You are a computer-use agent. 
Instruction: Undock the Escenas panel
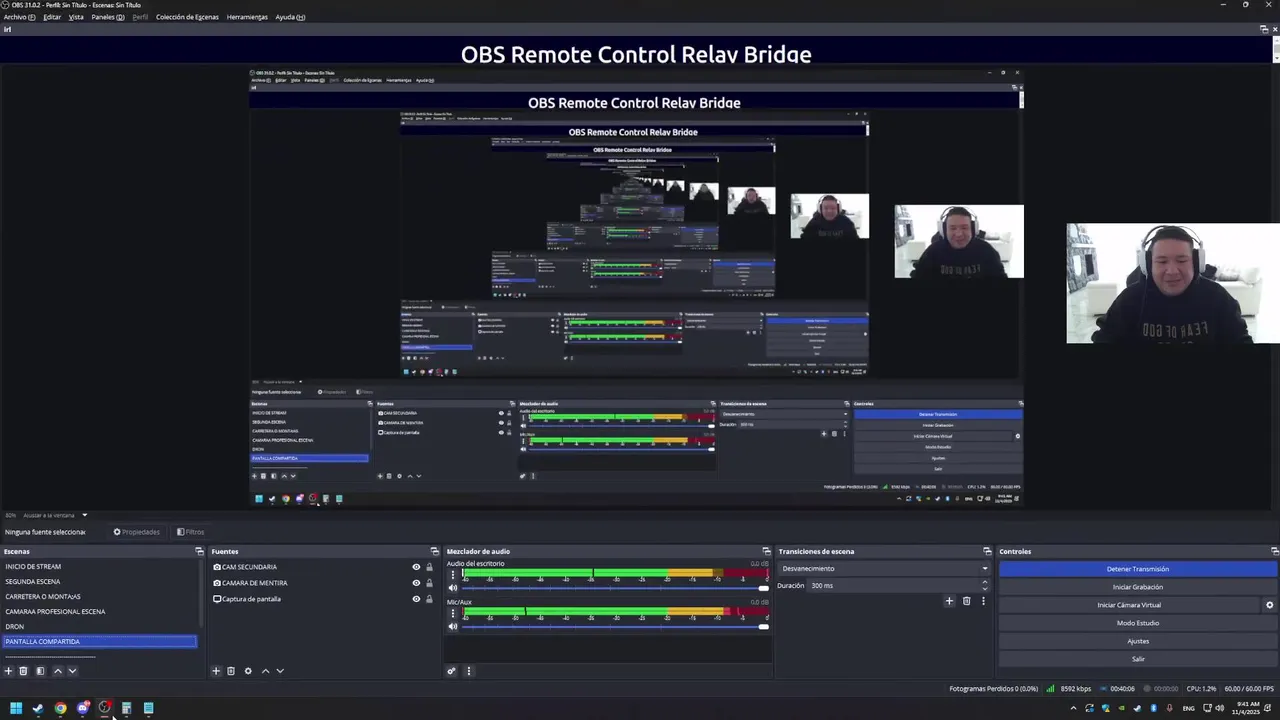pos(199,551)
